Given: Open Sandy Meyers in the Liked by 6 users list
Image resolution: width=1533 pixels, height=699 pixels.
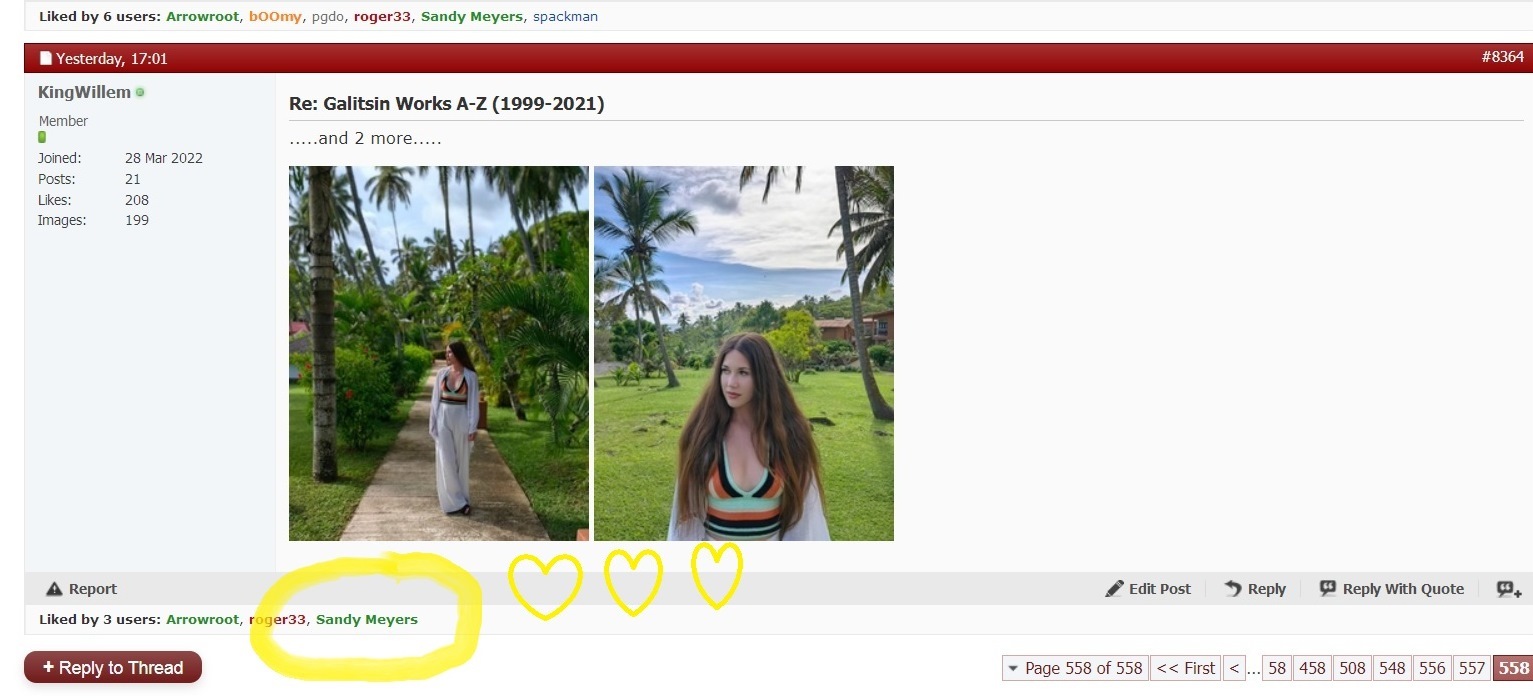Looking at the screenshot, I should coord(472,17).
